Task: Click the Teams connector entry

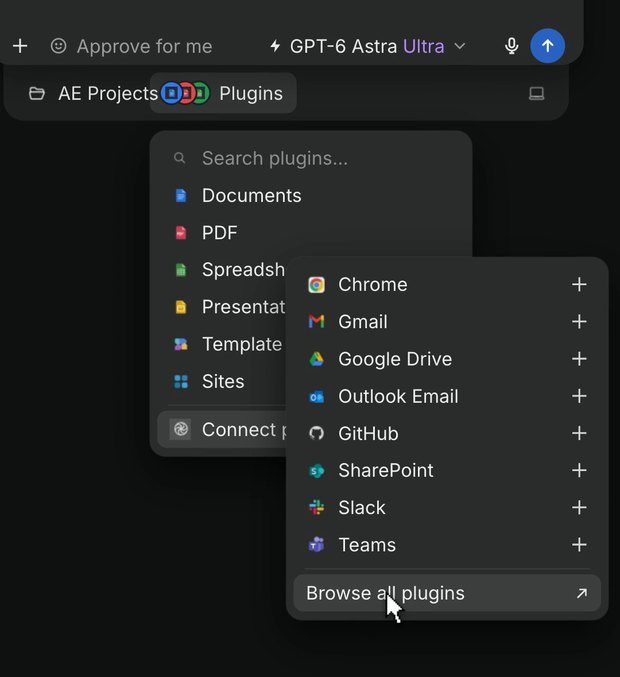Action: [447, 544]
